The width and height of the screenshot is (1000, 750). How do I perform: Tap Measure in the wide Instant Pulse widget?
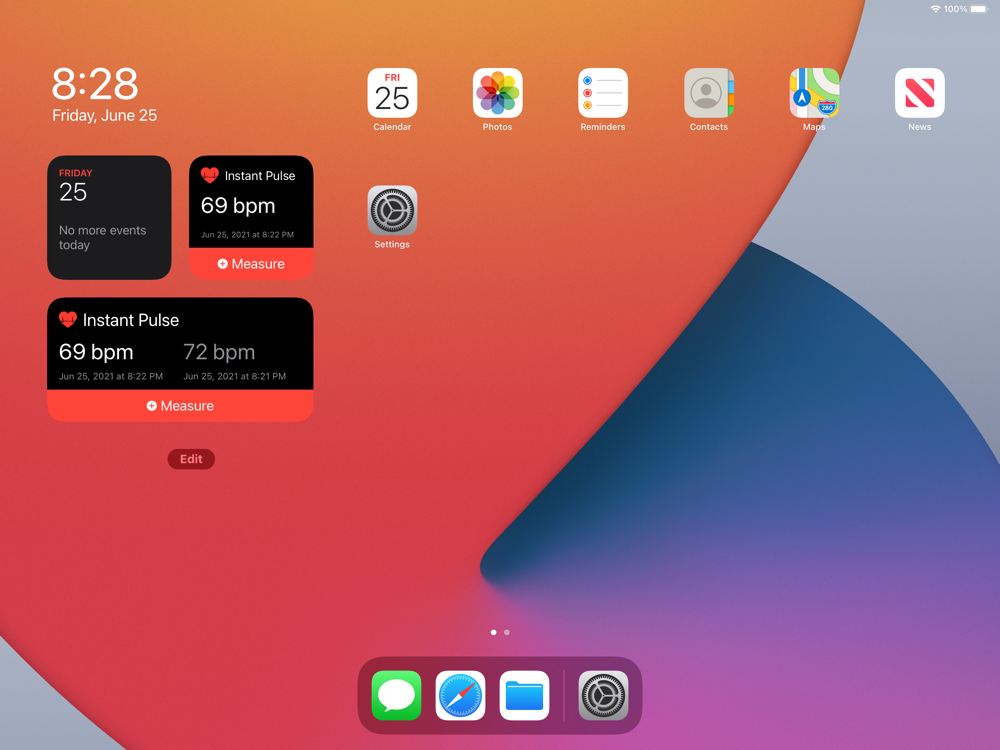tap(180, 406)
